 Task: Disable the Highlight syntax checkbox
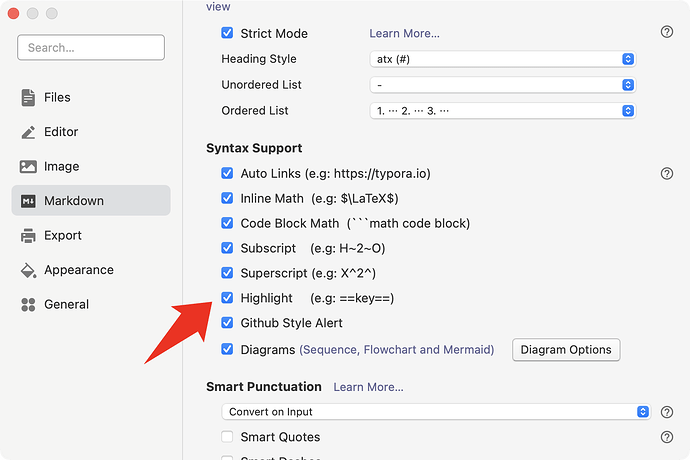[x=227, y=298]
